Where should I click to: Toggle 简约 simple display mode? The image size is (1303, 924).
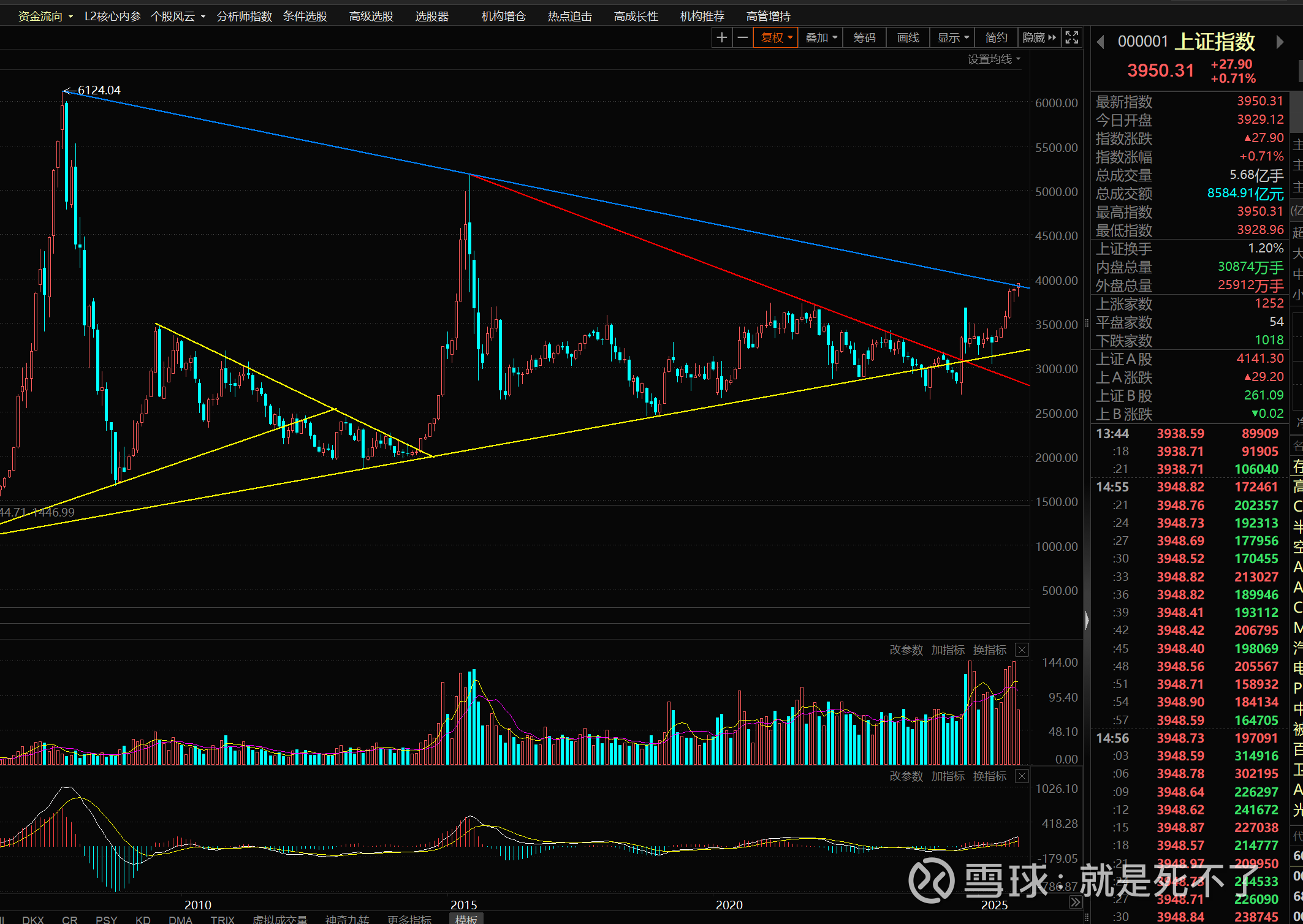pos(996,38)
